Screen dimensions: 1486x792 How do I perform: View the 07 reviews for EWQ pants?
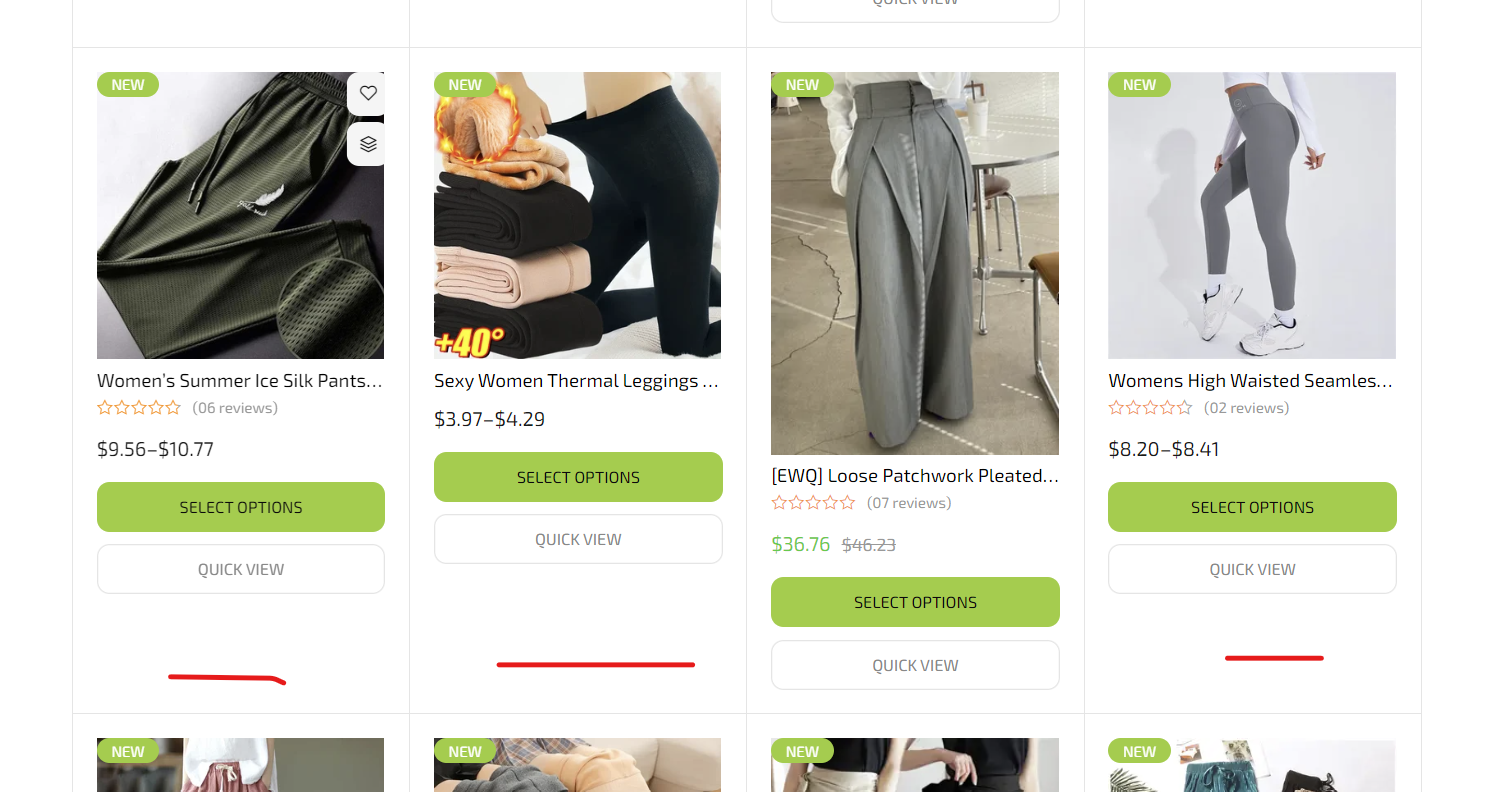click(909, 503)
